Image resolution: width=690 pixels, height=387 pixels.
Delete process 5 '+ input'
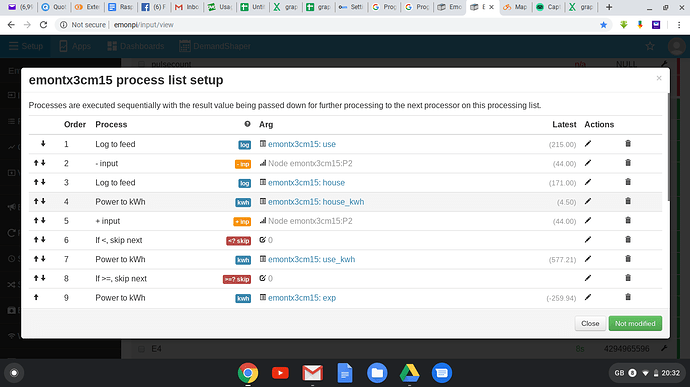(x=628, y=220)
